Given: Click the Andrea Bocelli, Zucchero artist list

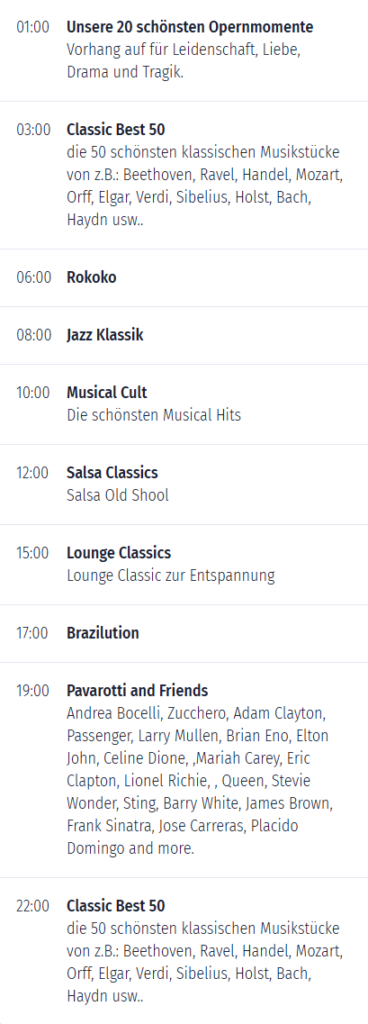Looking at the screenshot, I should tap(200, 781).
